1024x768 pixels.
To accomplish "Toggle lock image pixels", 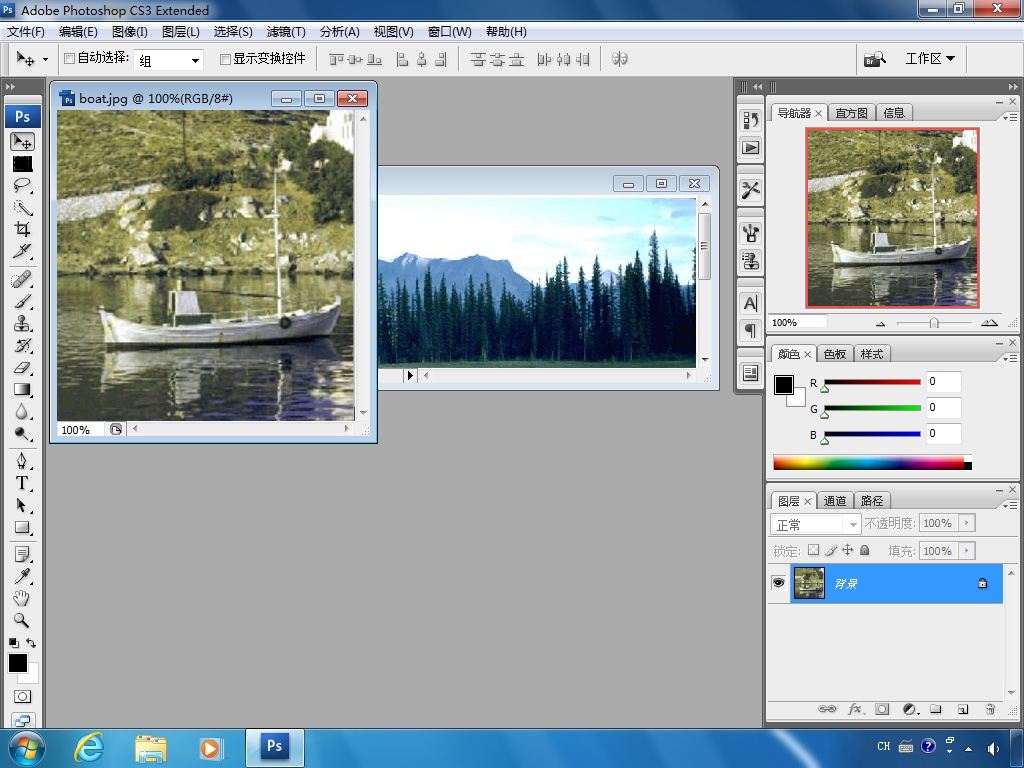I will (831, 550).
